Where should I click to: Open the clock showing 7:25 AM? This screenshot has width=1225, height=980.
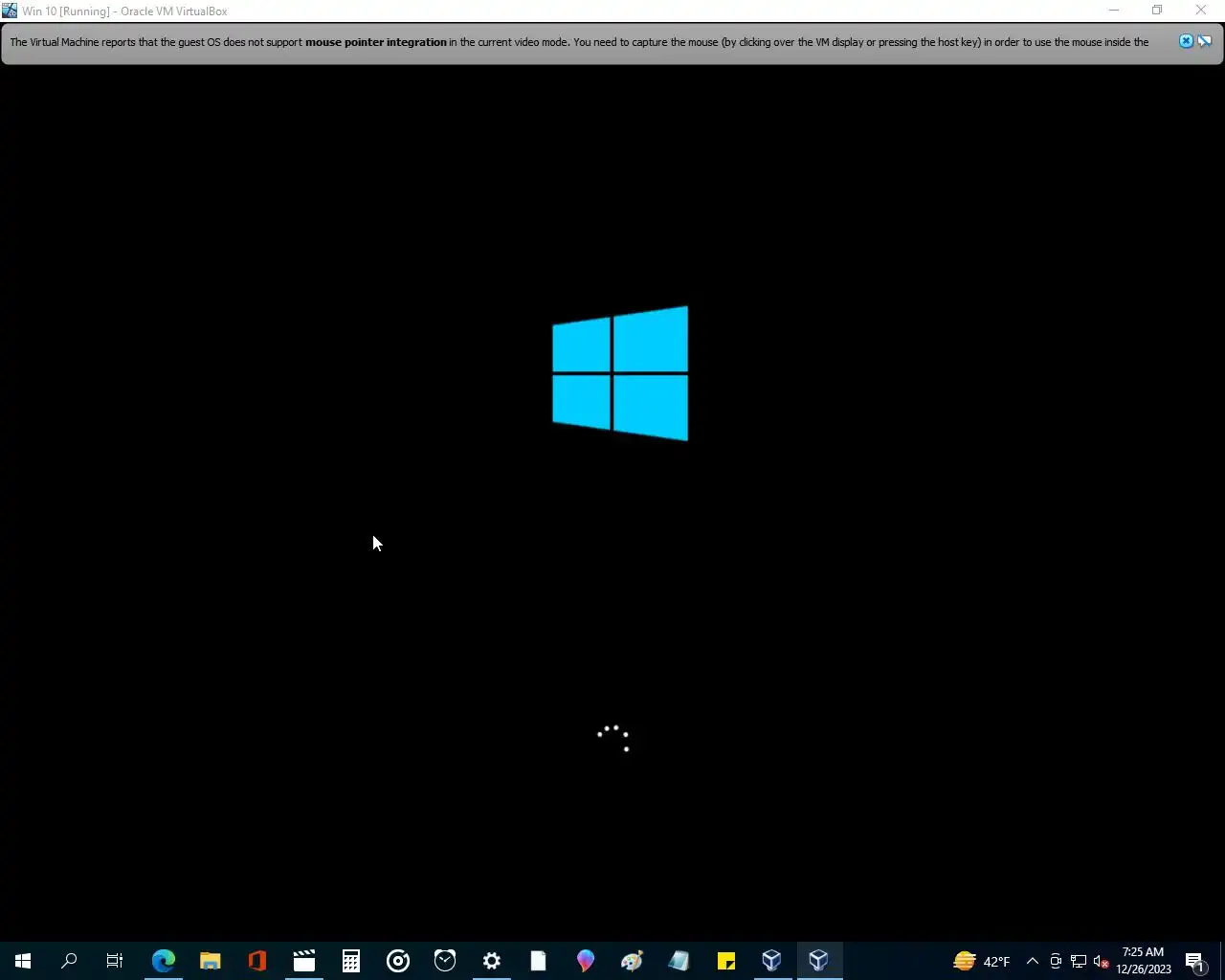click(x=1144, y=961)
